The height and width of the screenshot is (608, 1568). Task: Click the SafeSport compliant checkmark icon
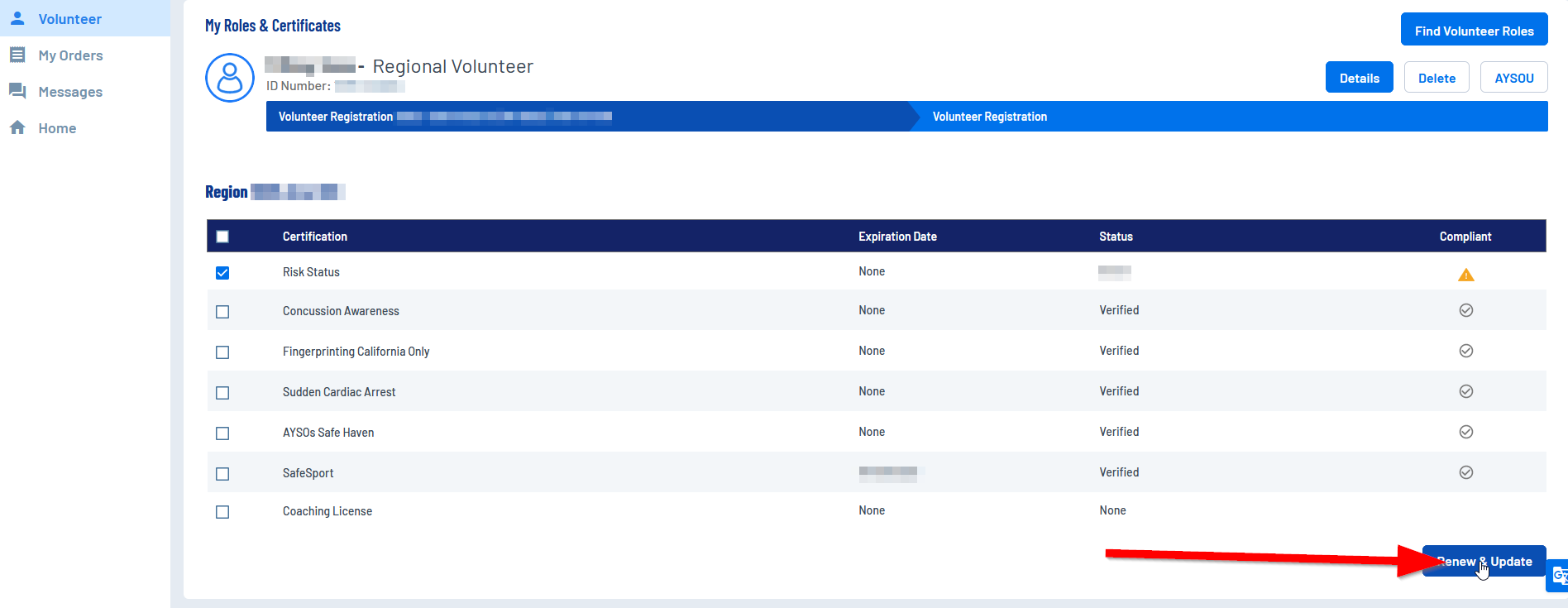tap(1465, 472)
